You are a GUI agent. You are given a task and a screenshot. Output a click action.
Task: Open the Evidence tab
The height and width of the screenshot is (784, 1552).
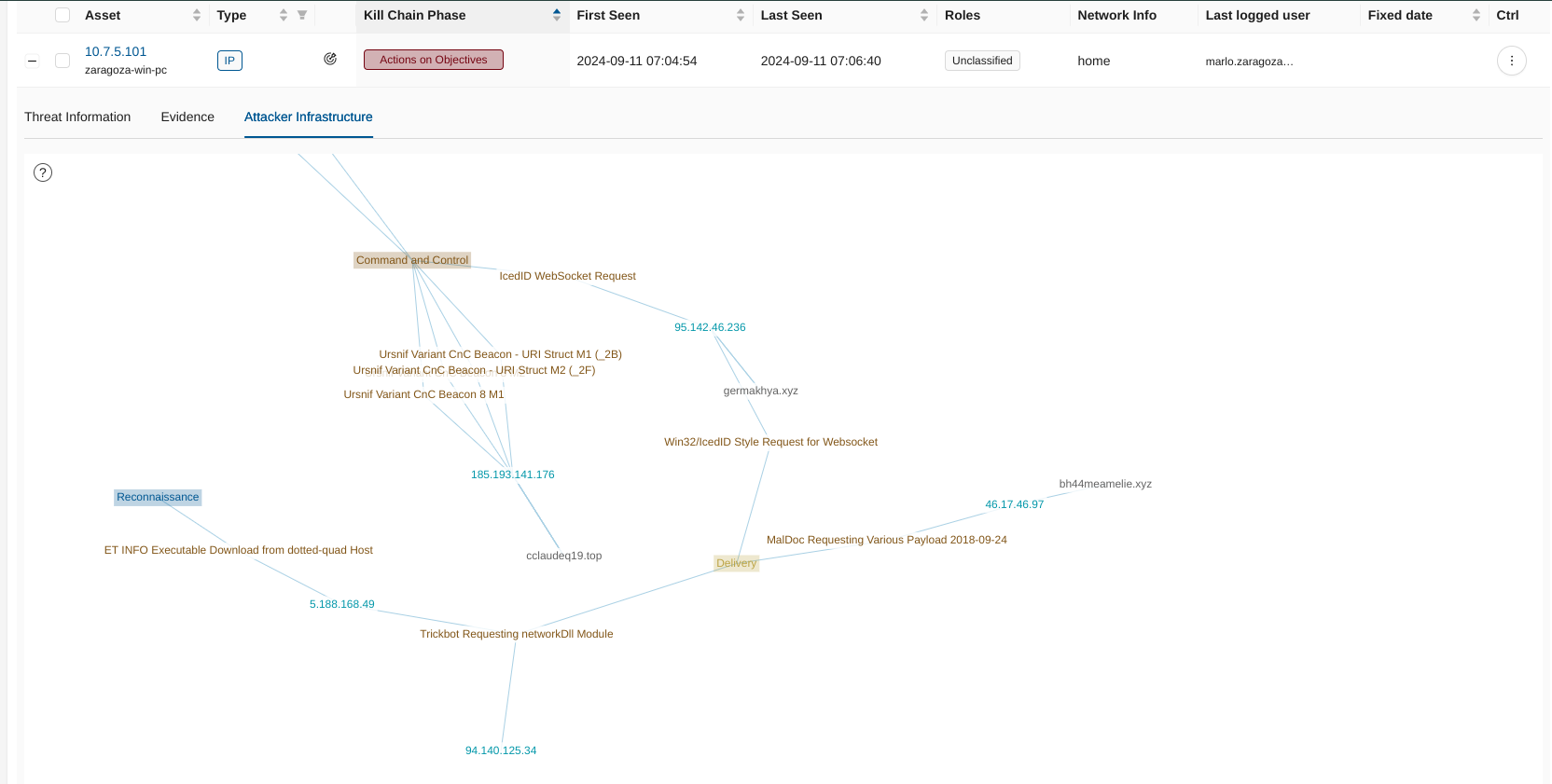click(x=187, y=117)
